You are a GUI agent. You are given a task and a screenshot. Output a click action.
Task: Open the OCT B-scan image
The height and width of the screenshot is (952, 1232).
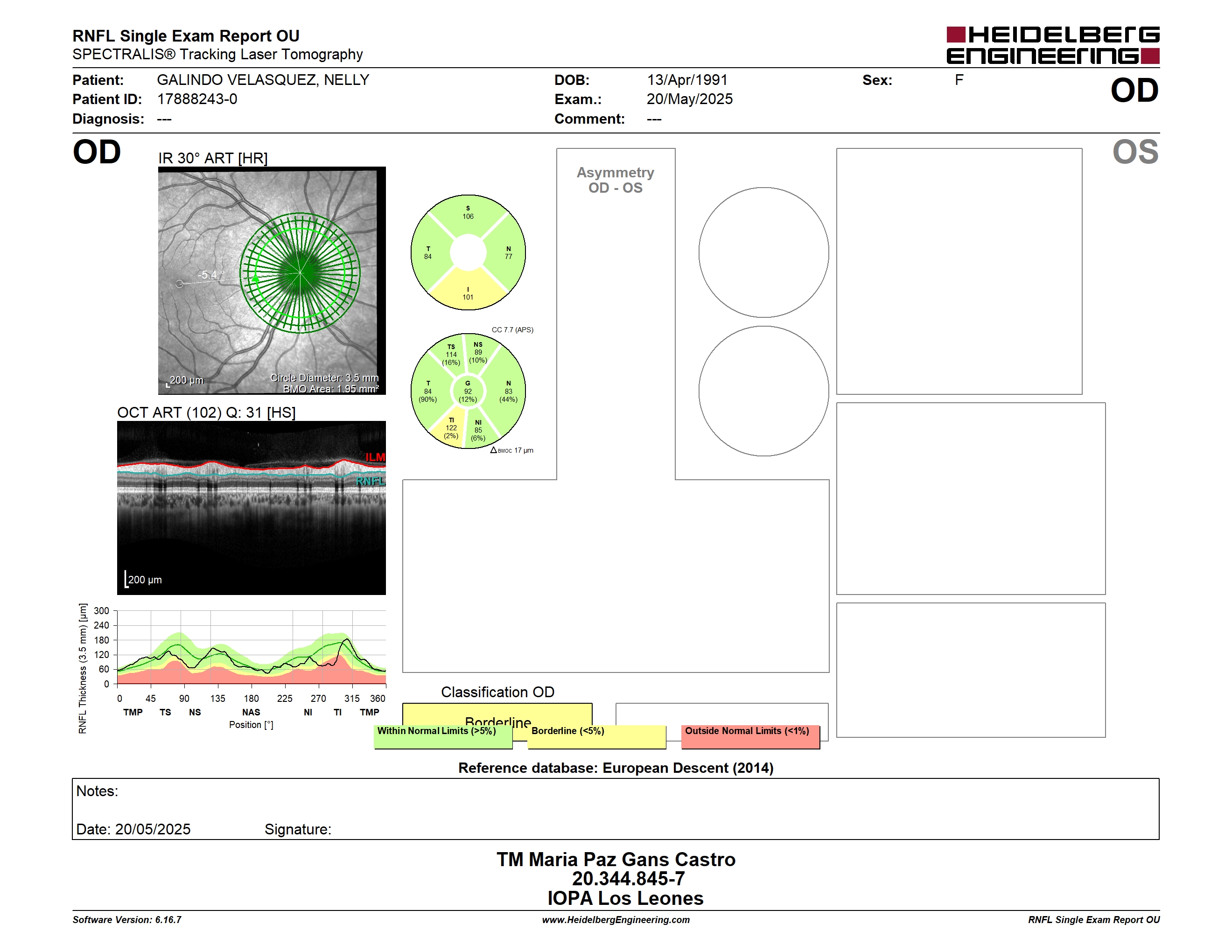tap(252, 508)
